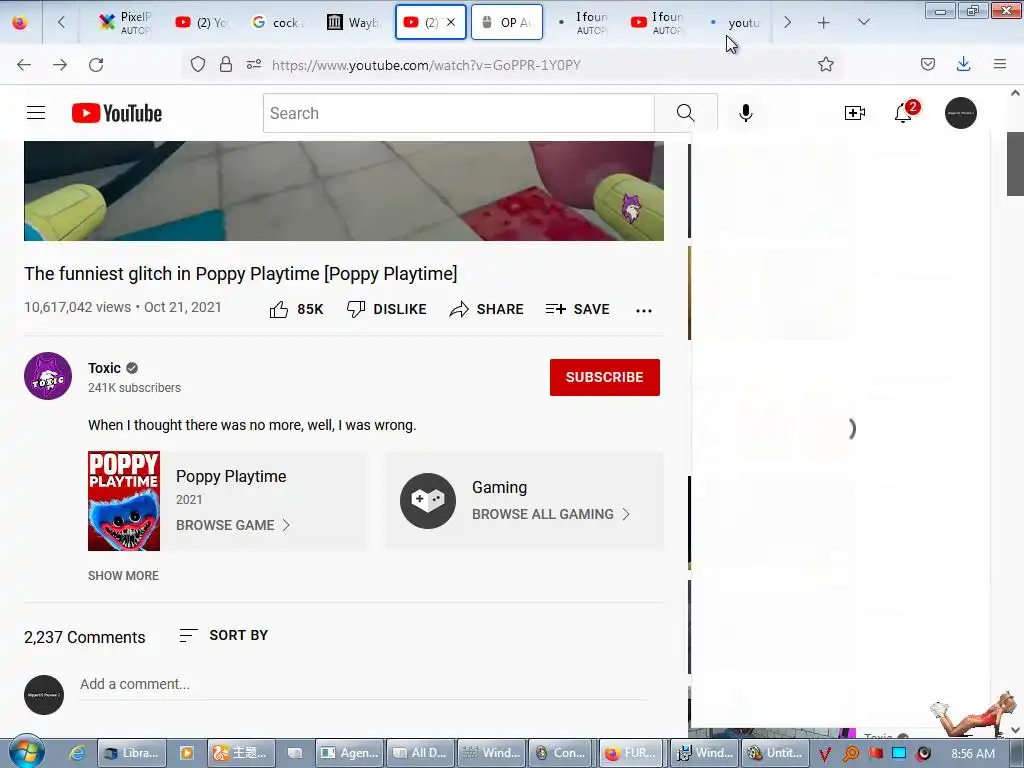Open the notifications bell
1024x768 pixels.
click(904, 113)
